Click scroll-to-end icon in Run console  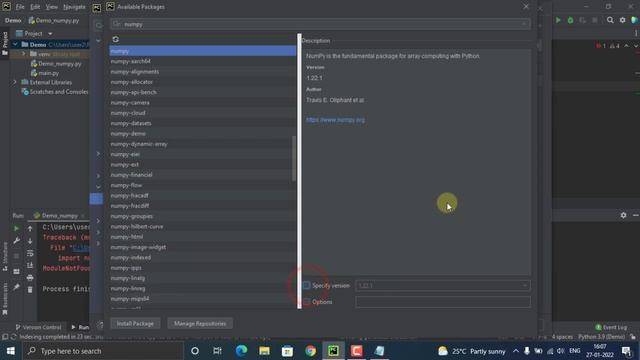[30, 265]
